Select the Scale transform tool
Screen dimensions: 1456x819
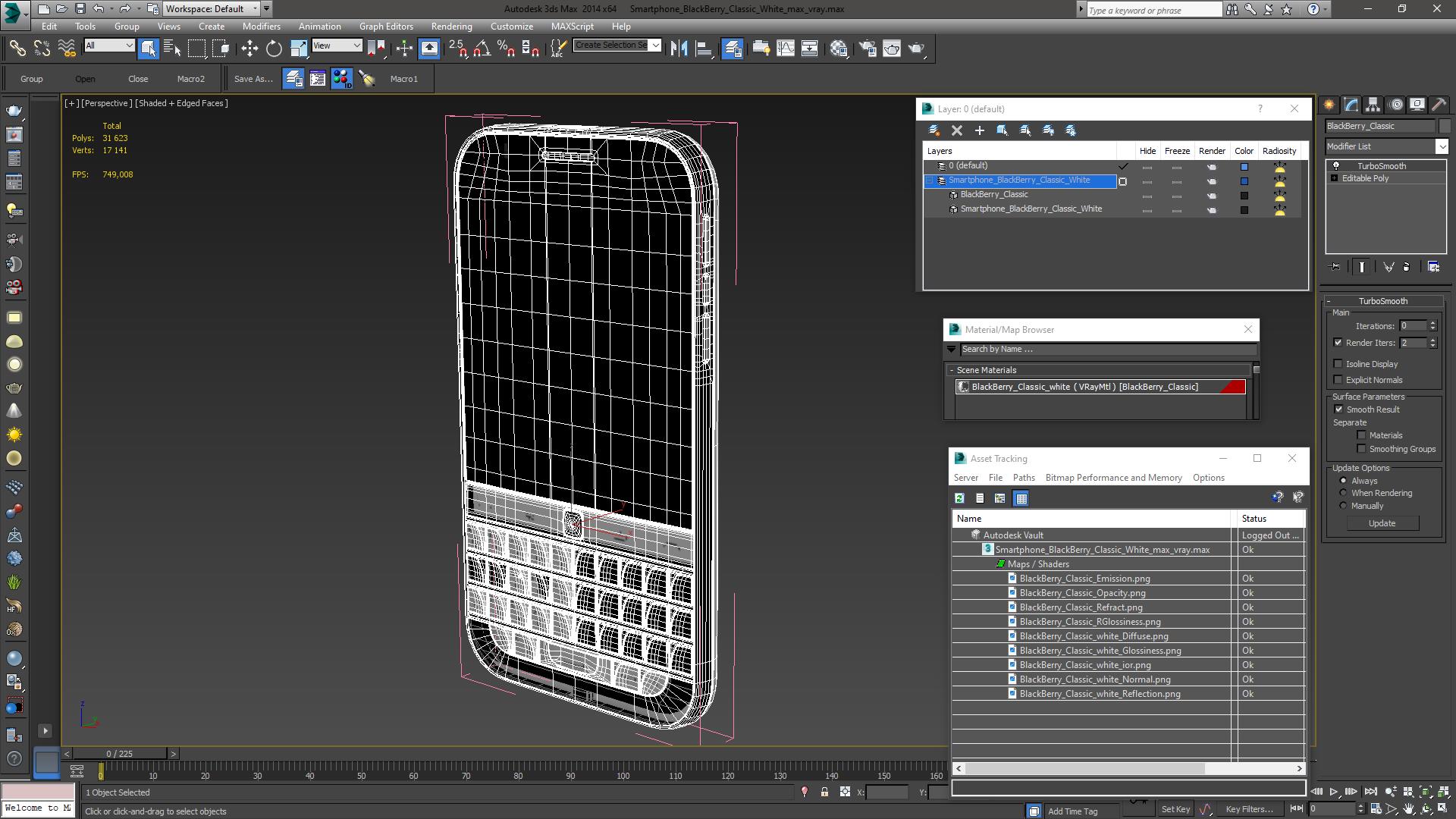(299, 49)
